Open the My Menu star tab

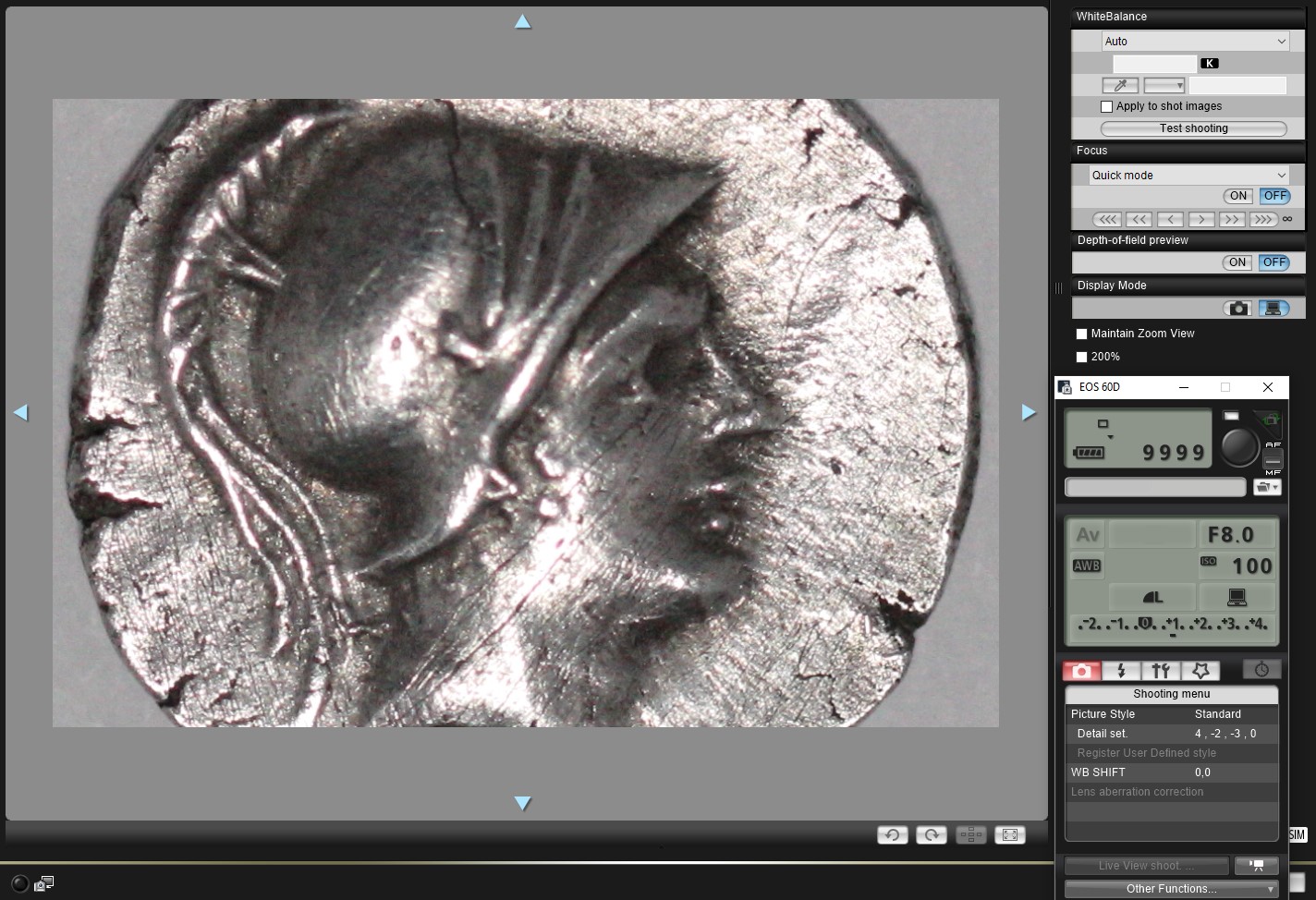[x=1200, y=671]
